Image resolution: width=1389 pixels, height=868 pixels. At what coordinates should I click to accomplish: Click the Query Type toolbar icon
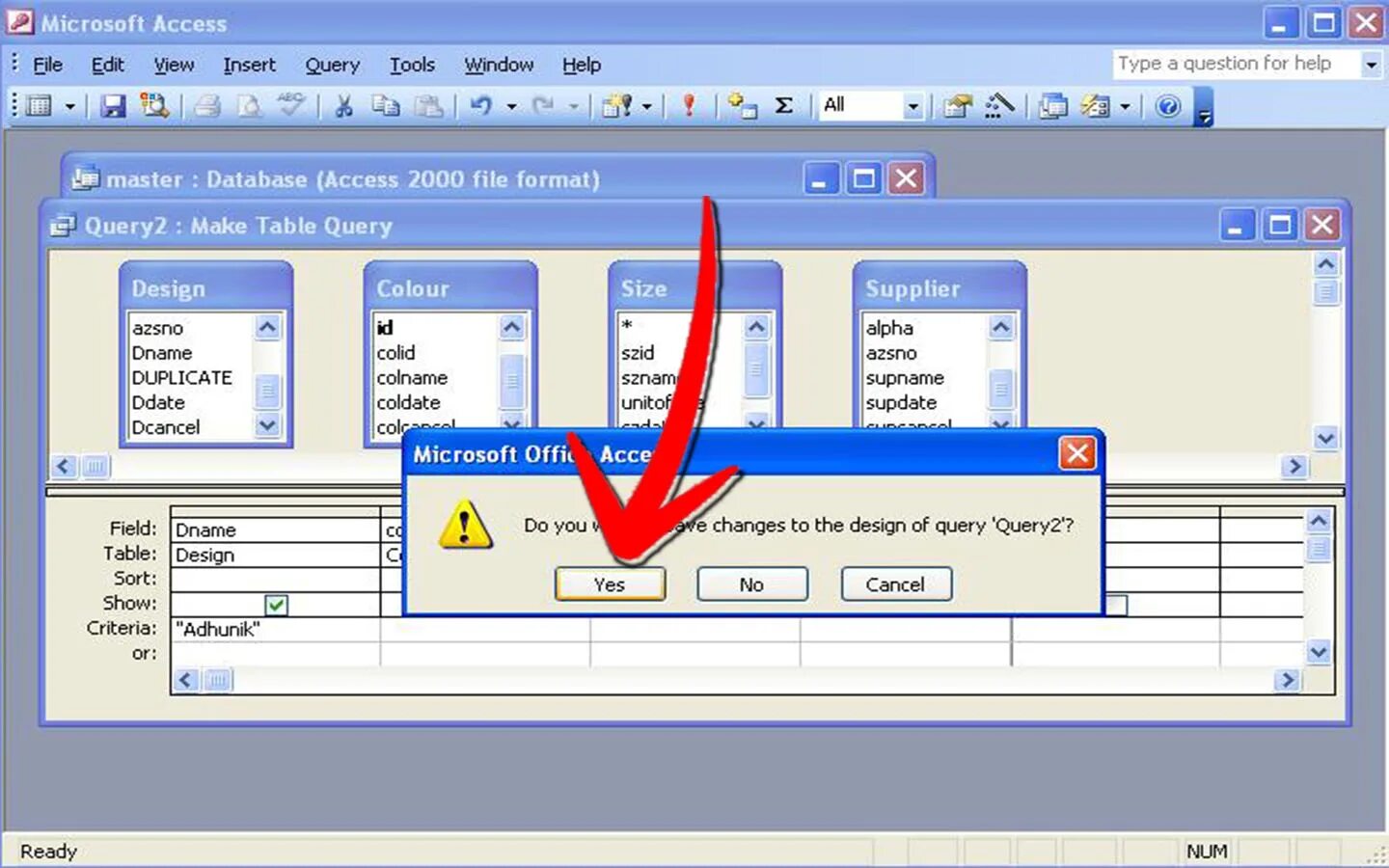point(616,106)
